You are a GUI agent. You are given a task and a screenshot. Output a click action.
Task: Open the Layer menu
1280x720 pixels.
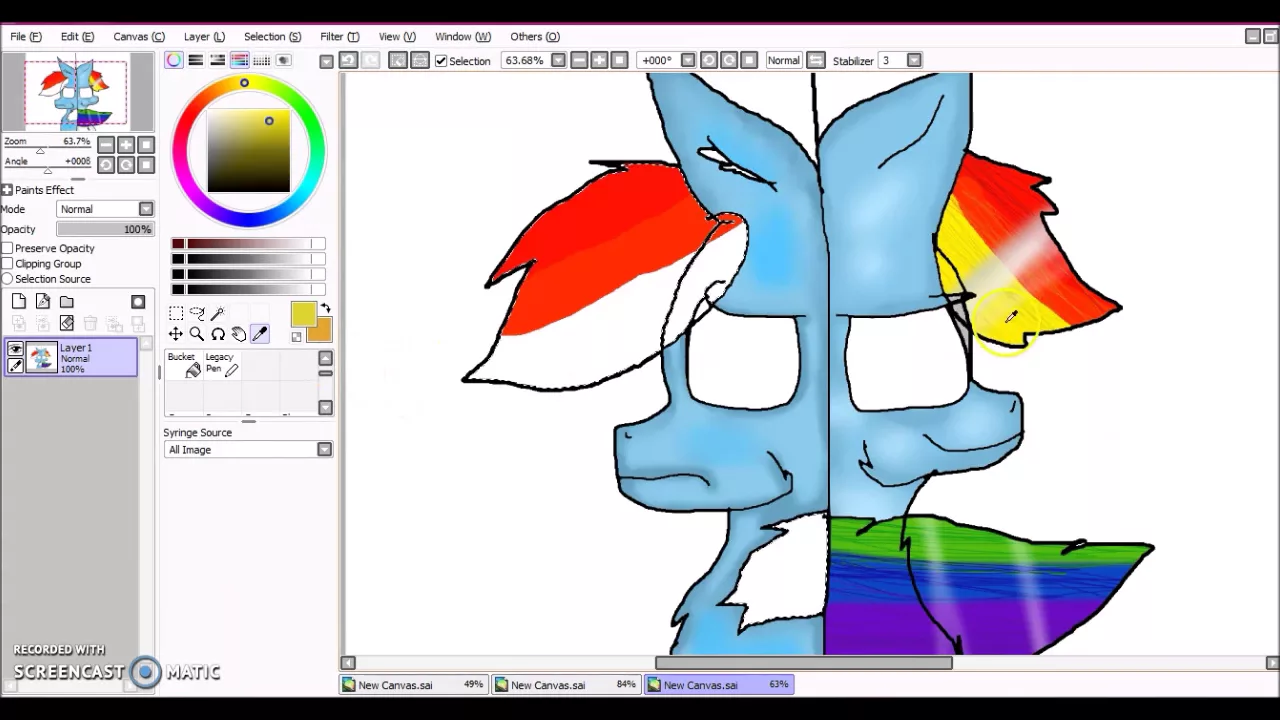pyautogui.click(x=204, y=37)
